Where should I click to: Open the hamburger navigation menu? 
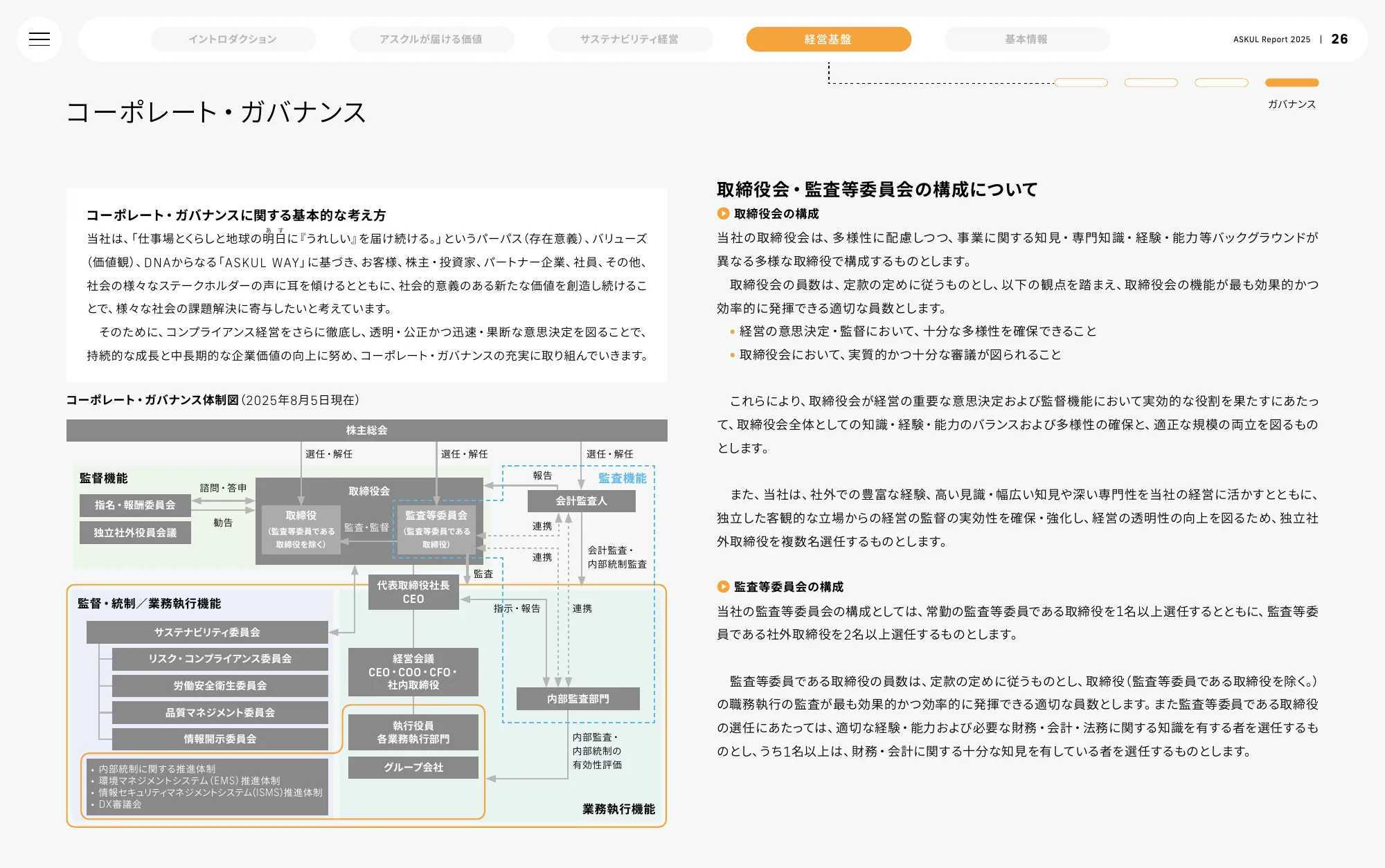pos(39,39)
